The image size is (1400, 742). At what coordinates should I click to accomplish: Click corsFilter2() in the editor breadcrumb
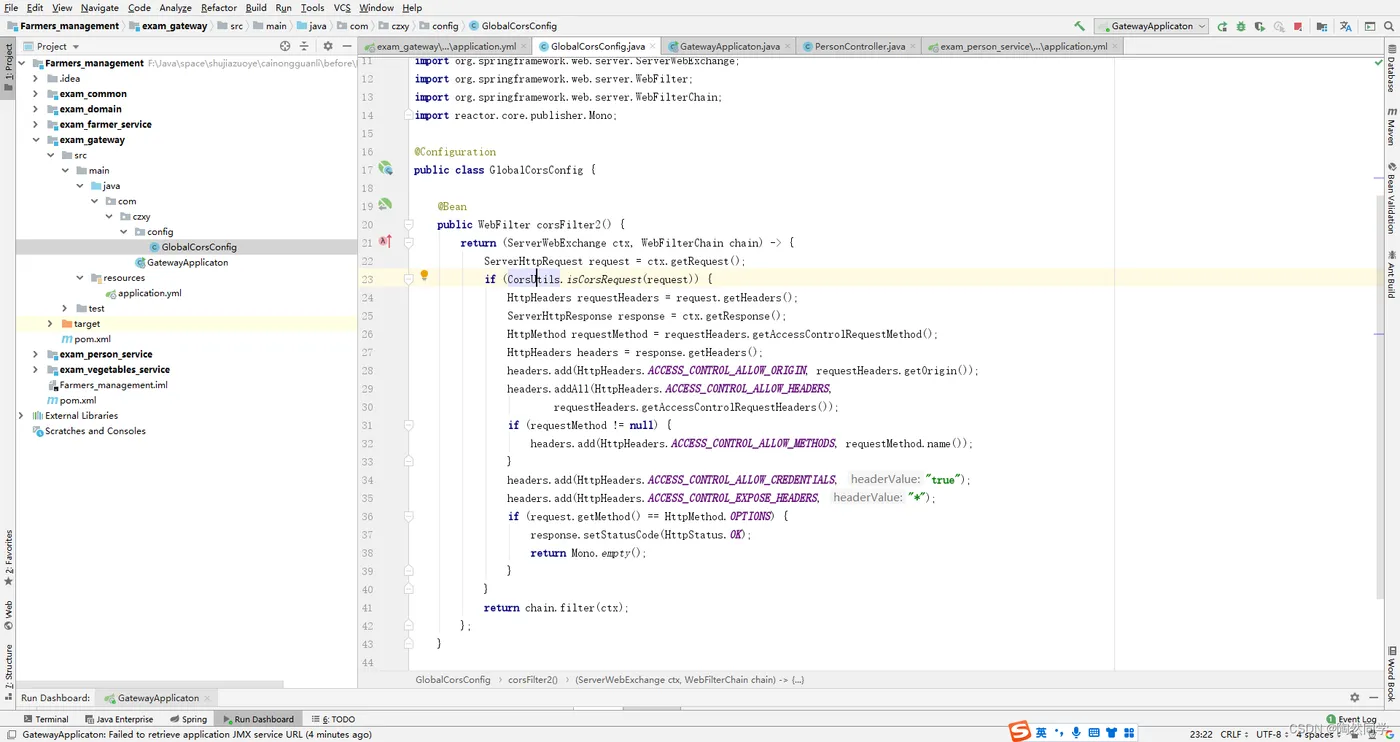[533, 680]
